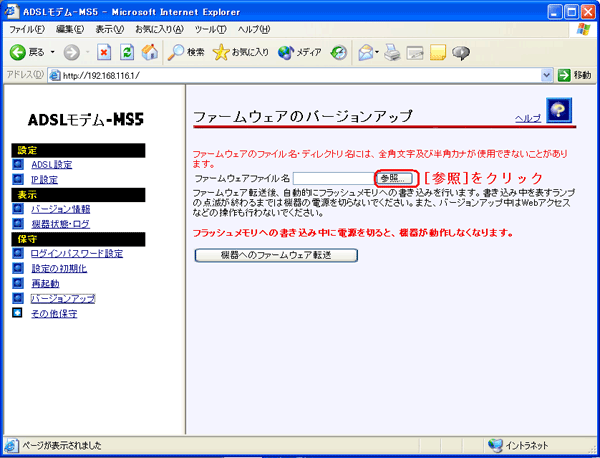The height and width of the screenshot is (458, 600).
Task: Expand the その他保守 link
Action: pos(54,314)
